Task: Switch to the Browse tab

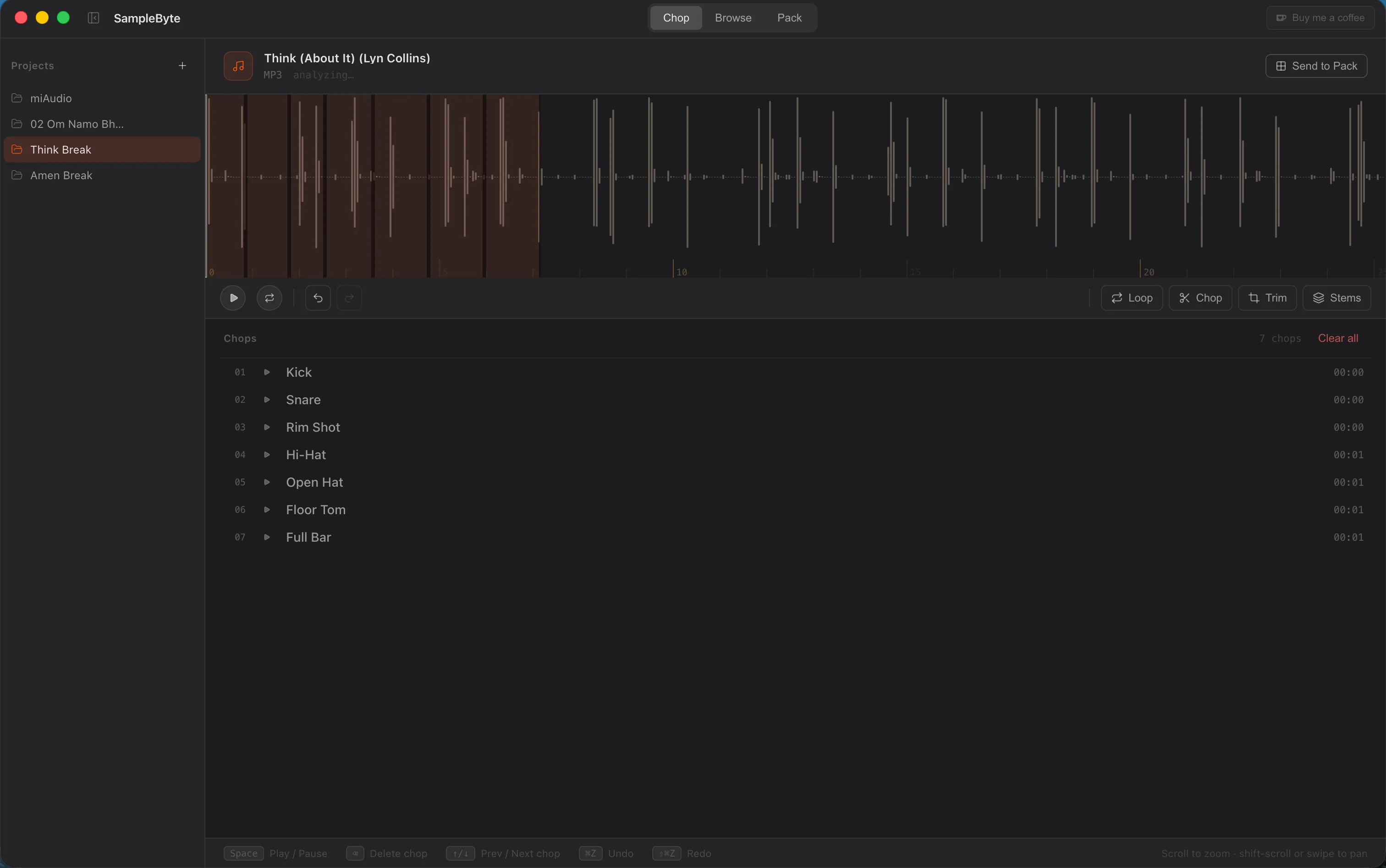Action: click(733, 18)
